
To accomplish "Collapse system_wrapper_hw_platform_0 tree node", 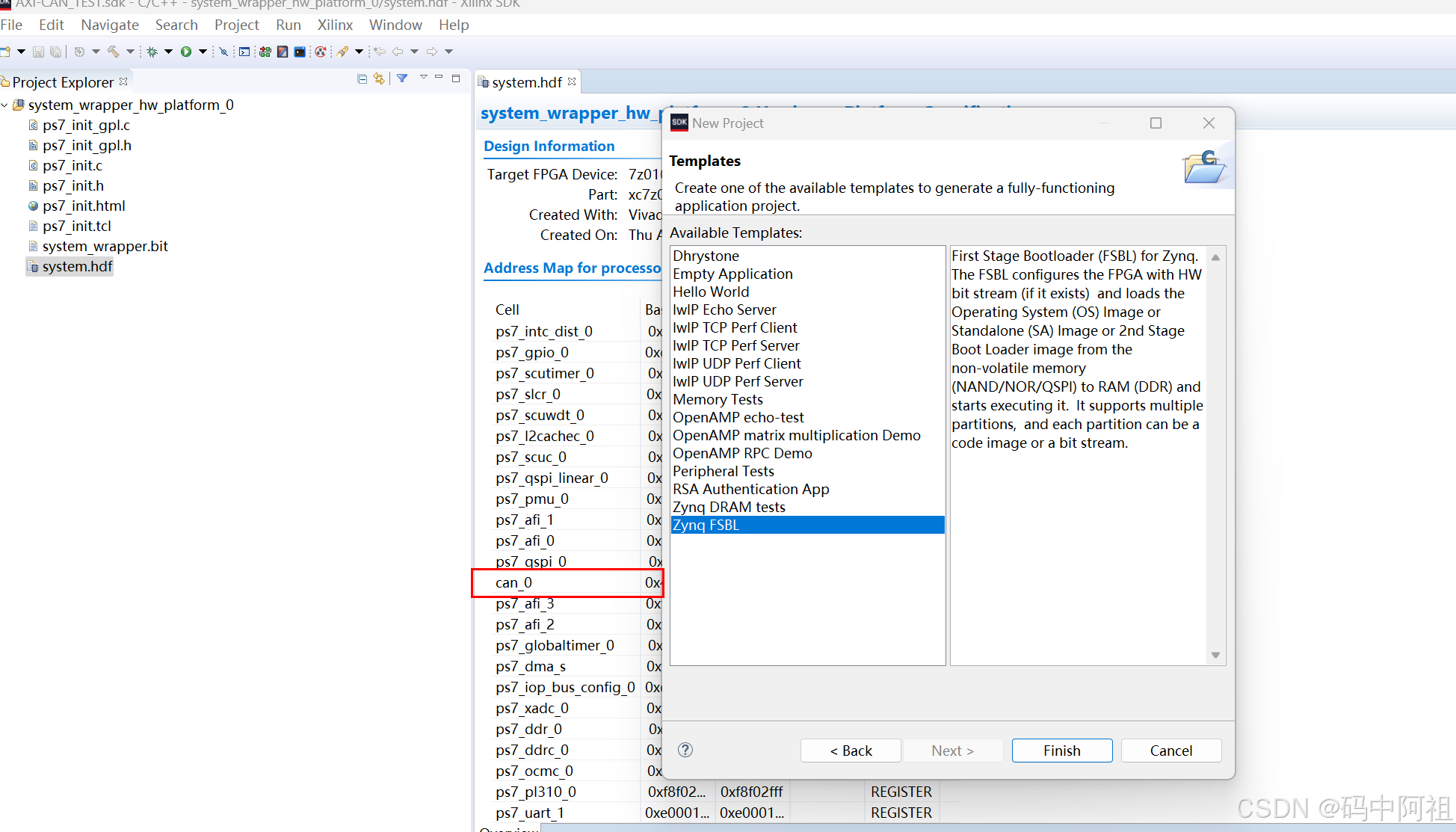I will (x=5, y=105).
